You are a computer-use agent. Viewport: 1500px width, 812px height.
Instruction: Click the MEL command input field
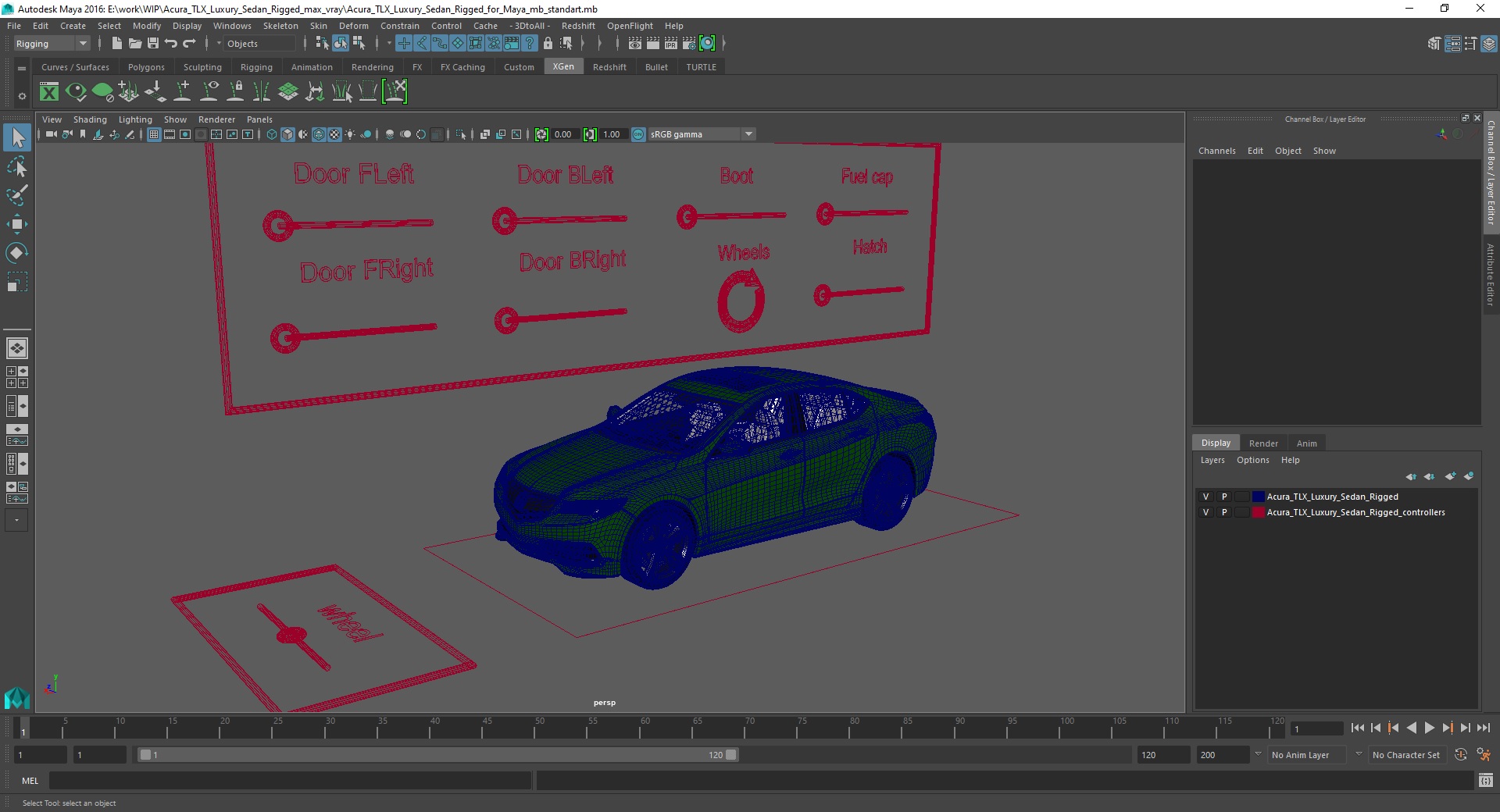point(290,780)
